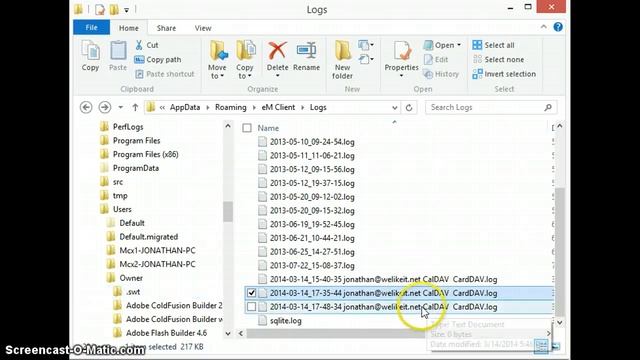Click the file list horizontal scroll left arrow
Image resolution: width=640 pixels, height=360 pixels.
point(241,333)
